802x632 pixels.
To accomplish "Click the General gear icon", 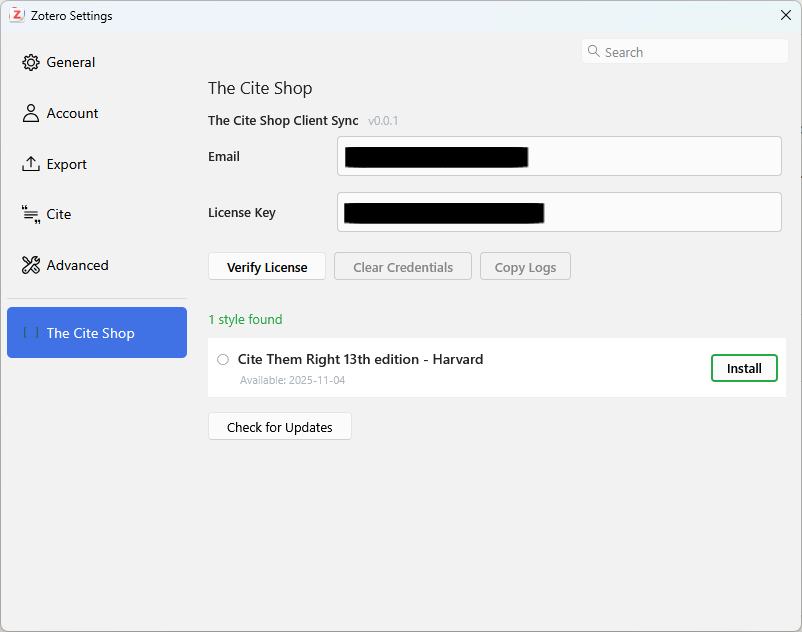I will [x=31, y=62].
